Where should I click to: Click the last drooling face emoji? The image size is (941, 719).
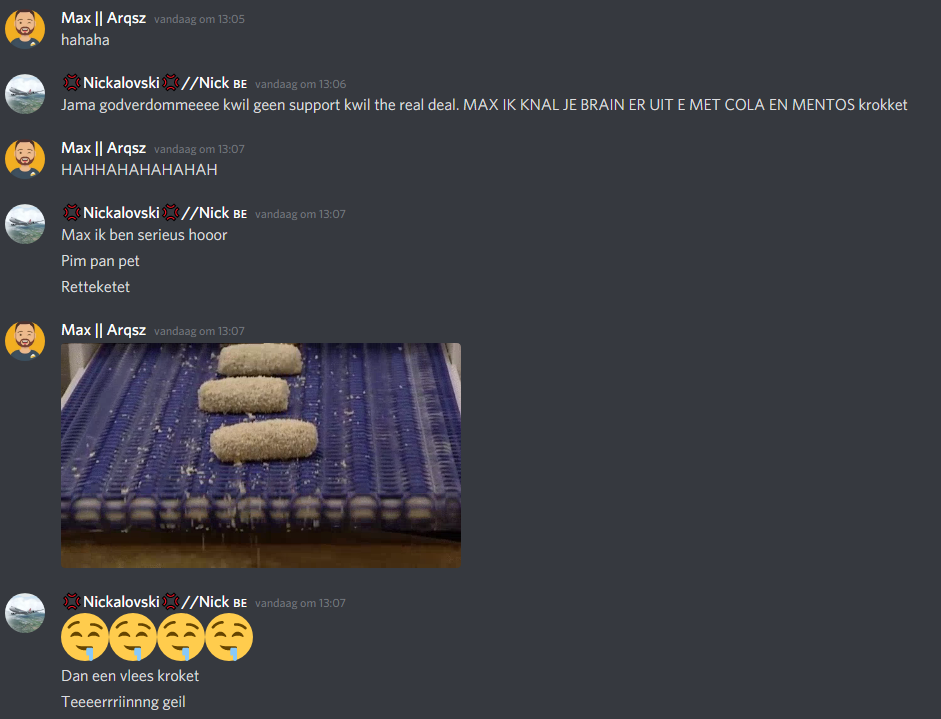pos(229,637)
